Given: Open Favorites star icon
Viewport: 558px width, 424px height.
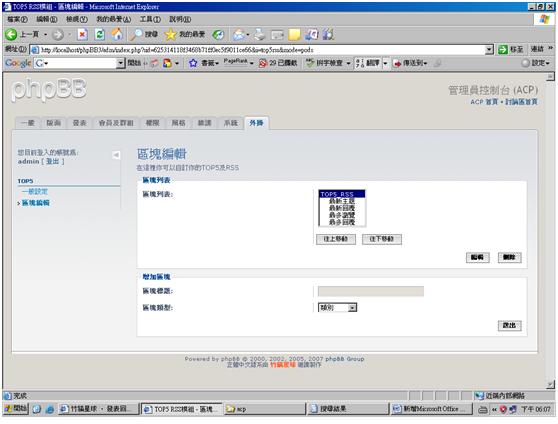Looking at the screenshot, I should [x=170, y=34].
